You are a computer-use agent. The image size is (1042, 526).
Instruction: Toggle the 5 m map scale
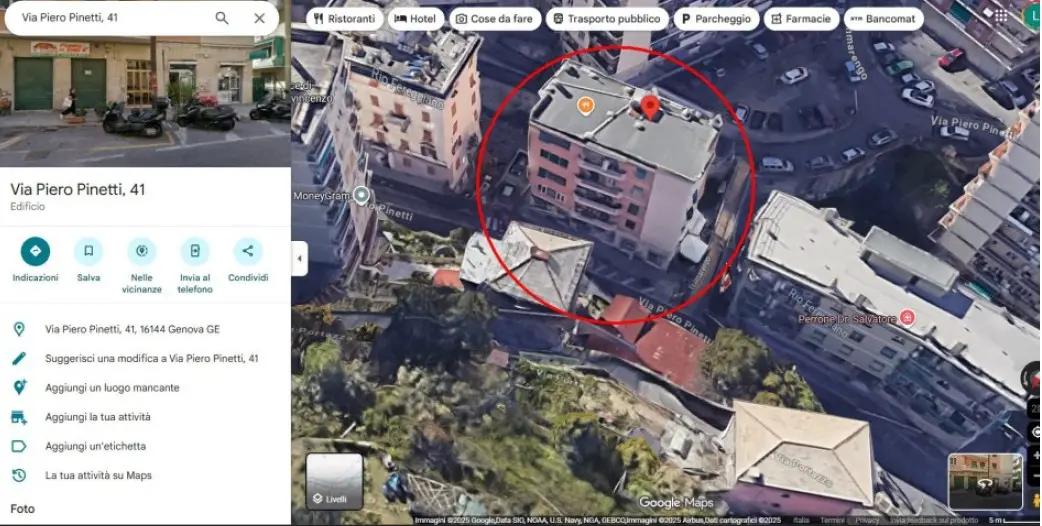pos(1012,520)
